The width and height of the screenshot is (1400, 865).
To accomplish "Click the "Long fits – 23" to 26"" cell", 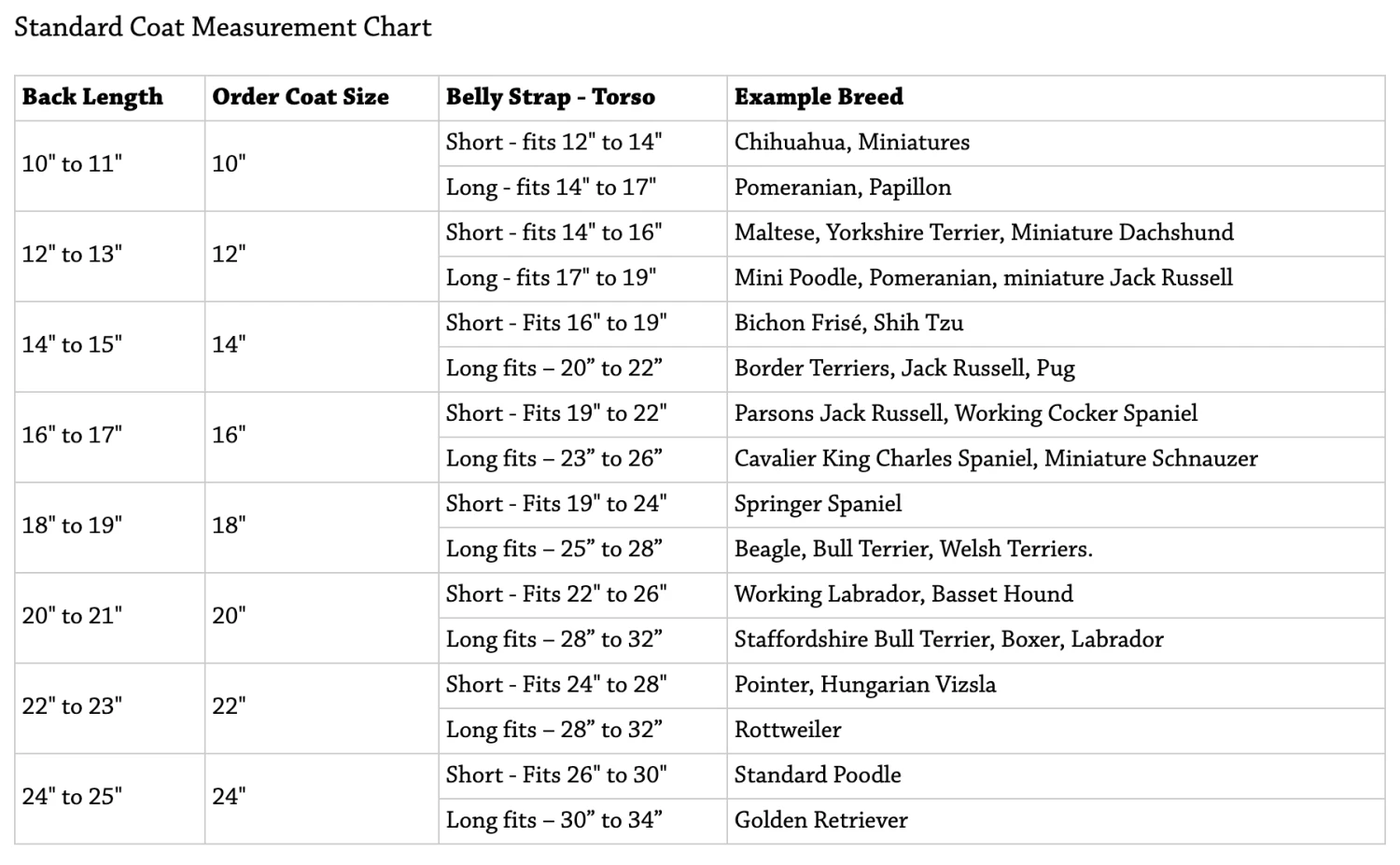I will pyautogui.click(x=553, y=459).
